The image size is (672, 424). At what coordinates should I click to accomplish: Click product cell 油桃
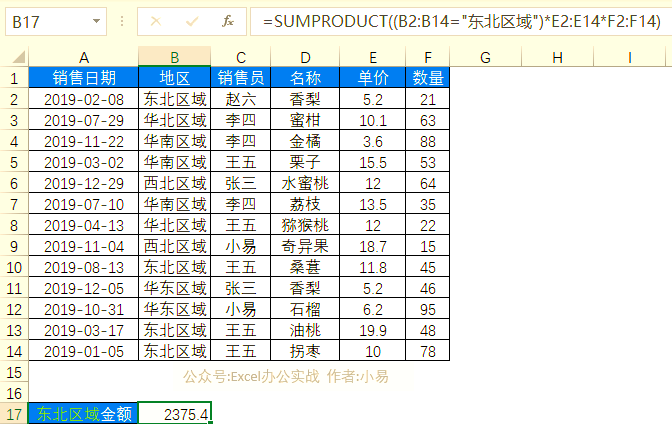(305, 330)
